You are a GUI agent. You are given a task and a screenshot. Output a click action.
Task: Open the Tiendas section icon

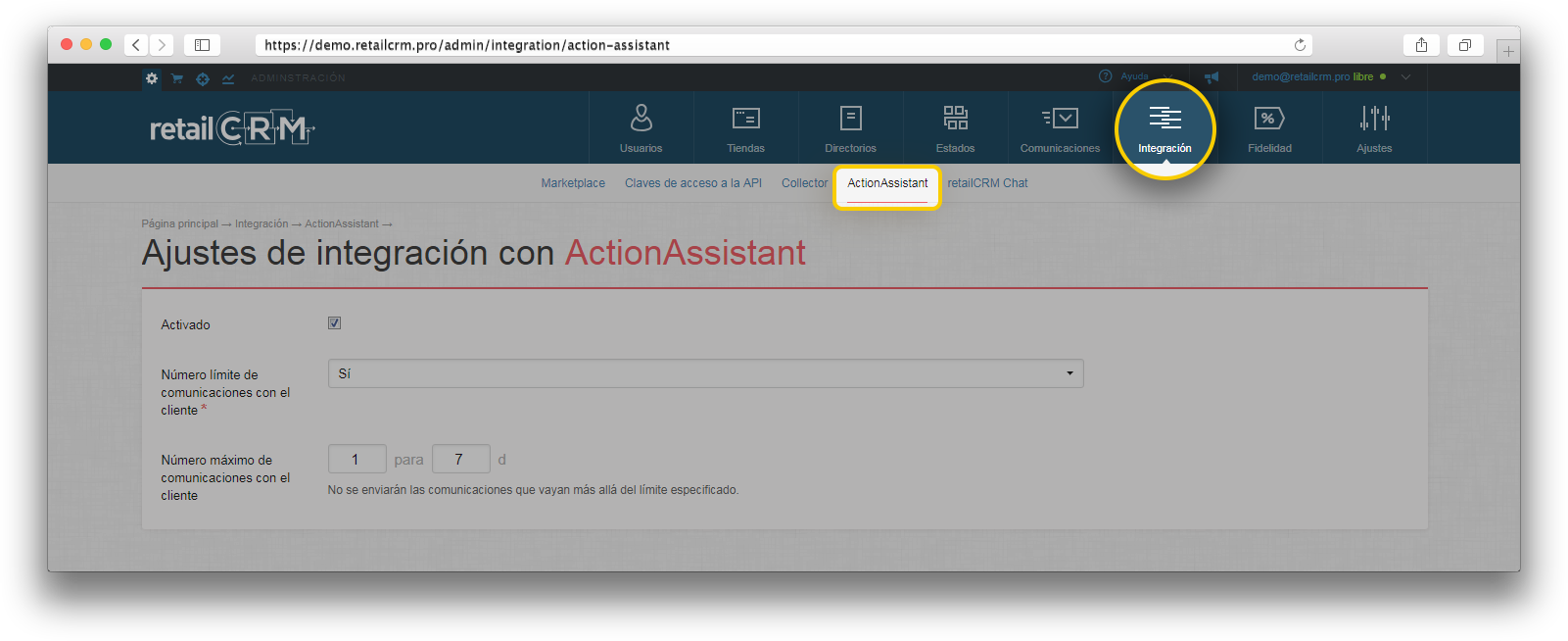click(746, 119)
